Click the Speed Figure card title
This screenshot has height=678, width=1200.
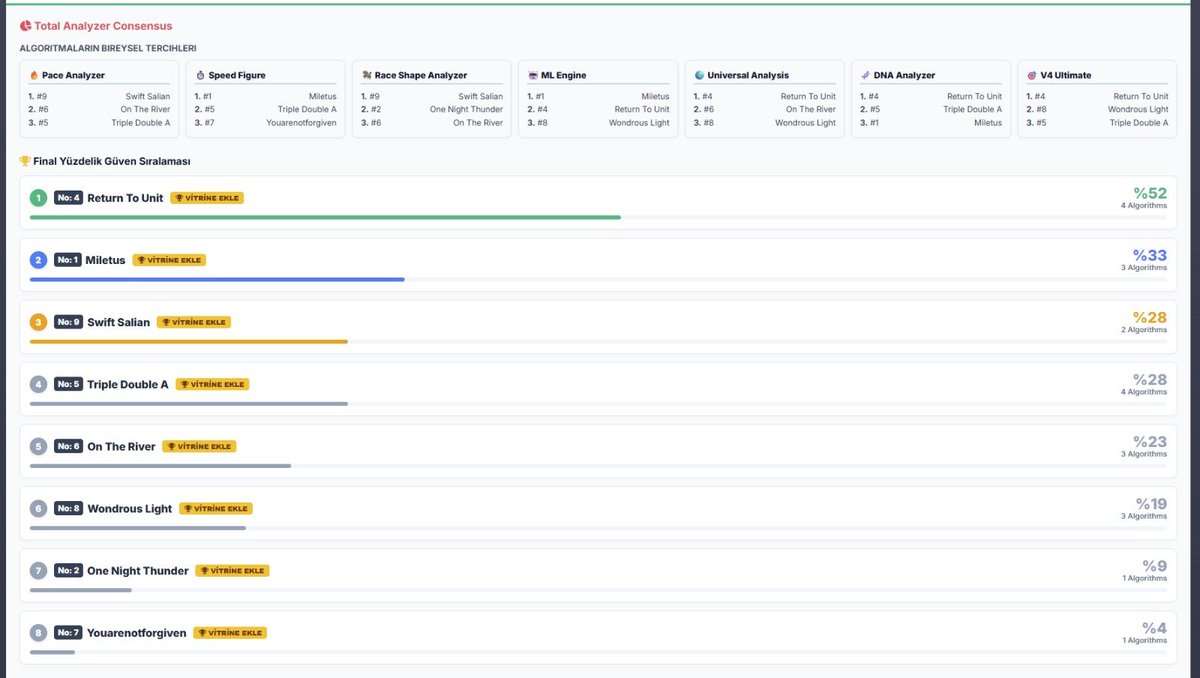237,75
